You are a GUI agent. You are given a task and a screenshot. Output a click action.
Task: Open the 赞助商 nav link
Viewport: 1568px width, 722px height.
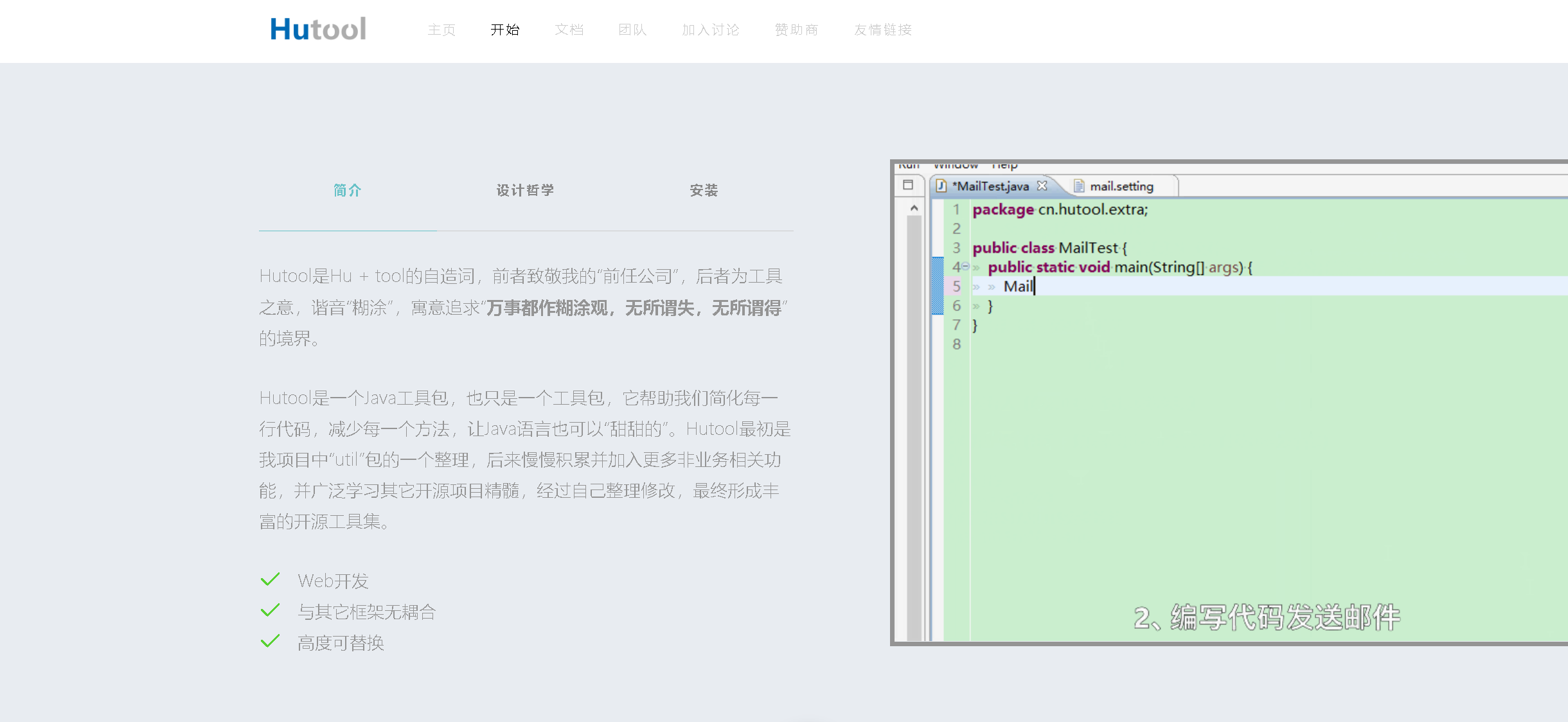(x=797, y=30)
